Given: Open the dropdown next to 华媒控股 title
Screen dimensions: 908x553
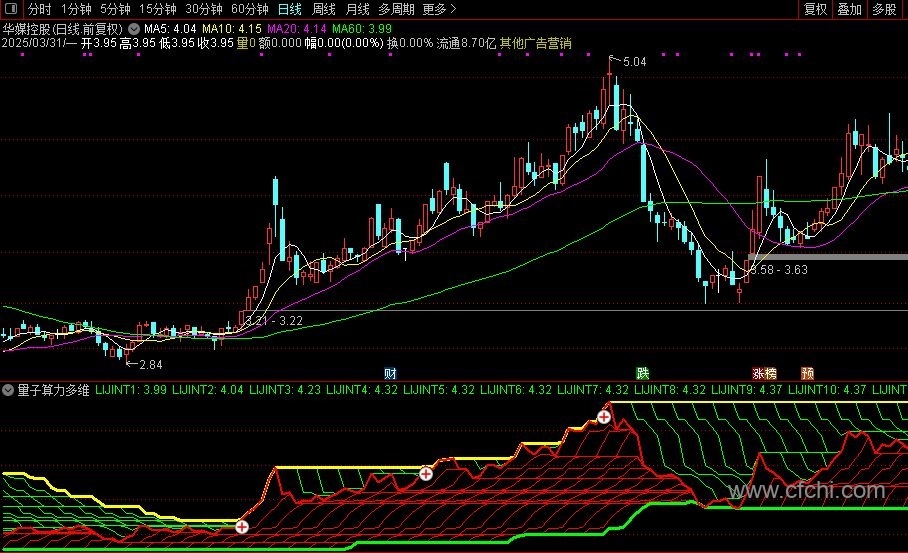Looking at the screenshot, I should tap(134, 28).
